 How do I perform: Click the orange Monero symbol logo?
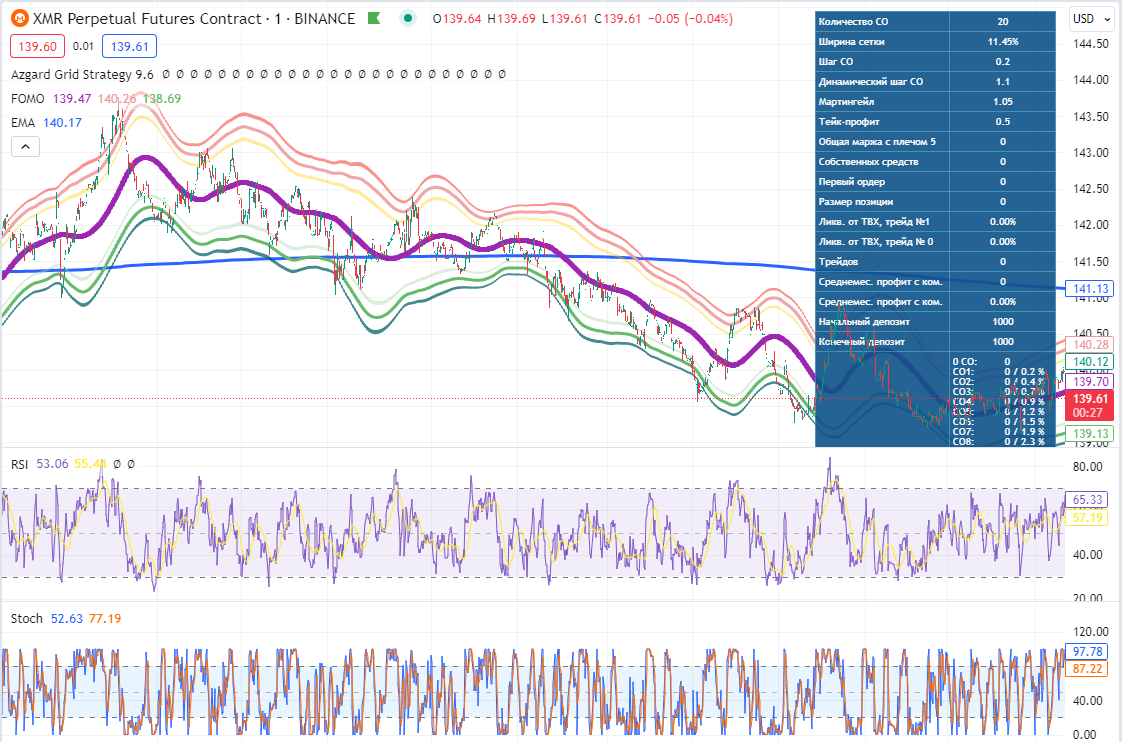point(19,18)
